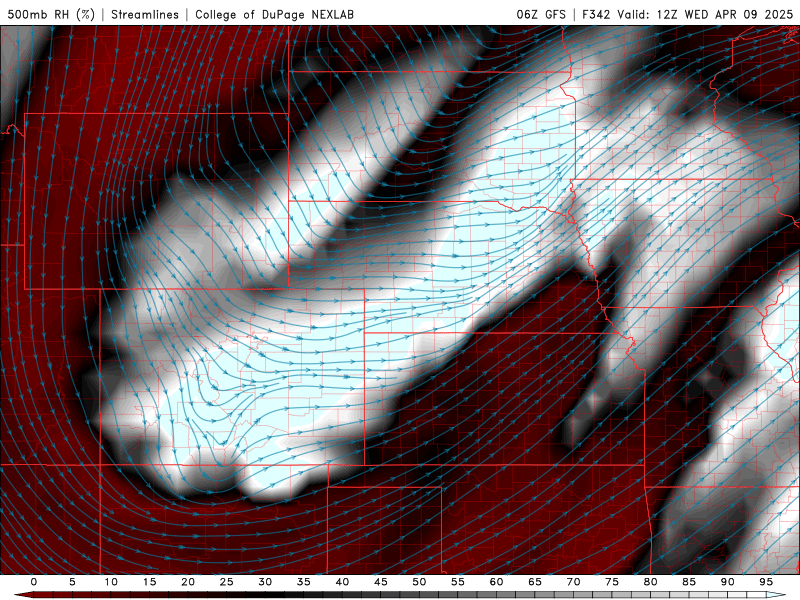Click the 'College of DuPage NEXLAB' text
Screen dimensions: 800x600
pos(274,14)
